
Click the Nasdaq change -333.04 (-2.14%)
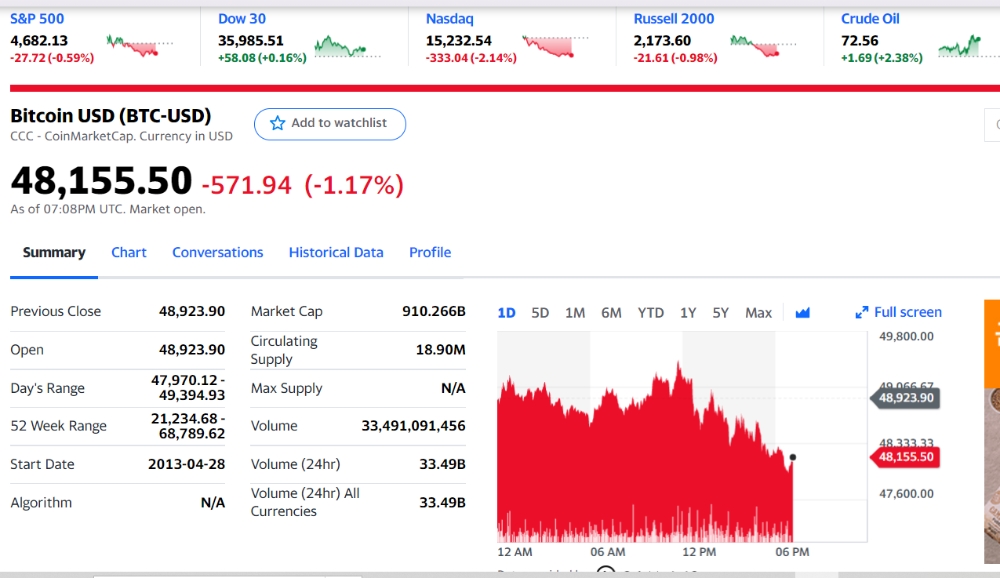coord(471,58)
